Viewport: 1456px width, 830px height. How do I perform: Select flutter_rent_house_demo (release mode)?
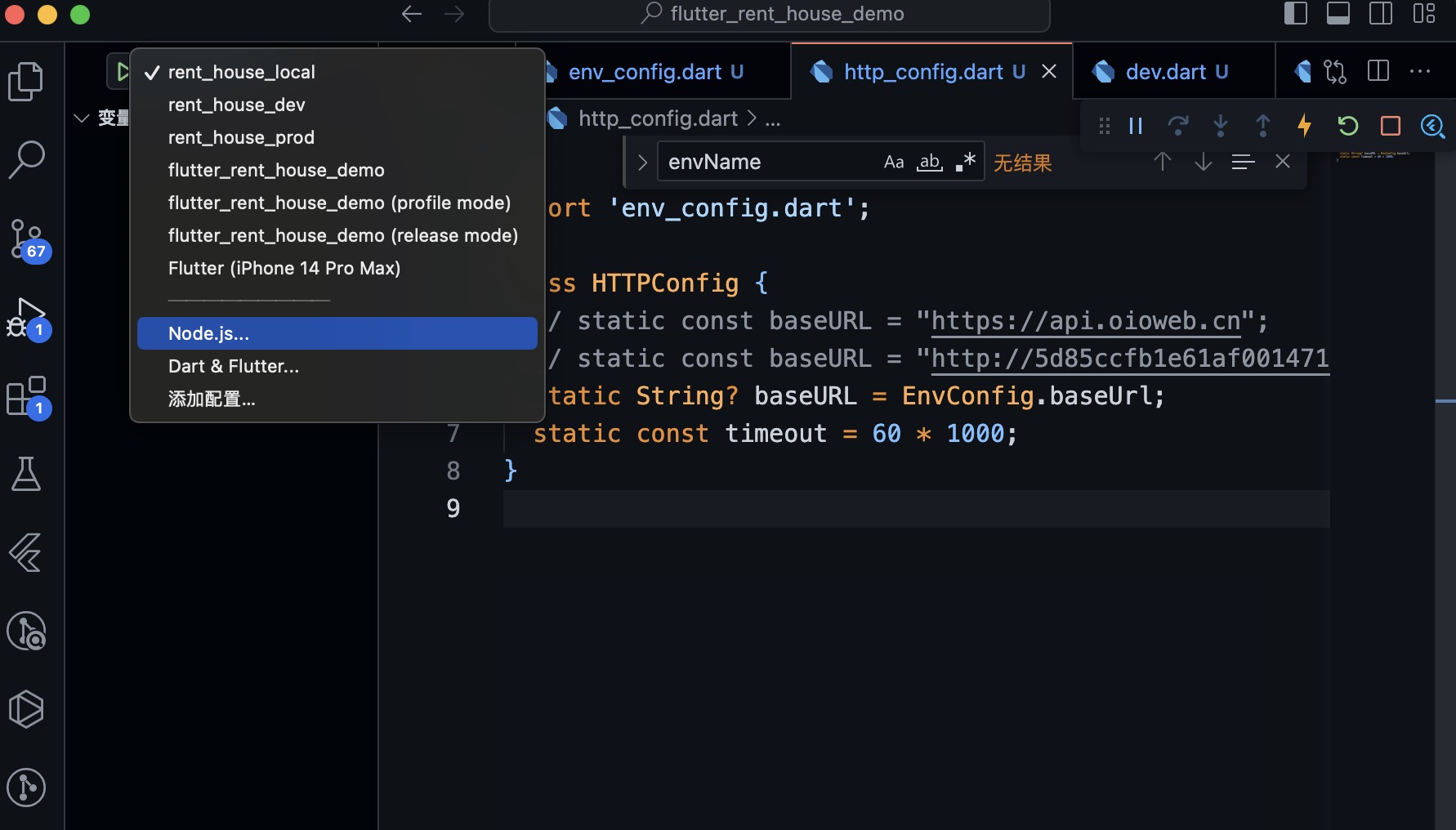point(337,235)
